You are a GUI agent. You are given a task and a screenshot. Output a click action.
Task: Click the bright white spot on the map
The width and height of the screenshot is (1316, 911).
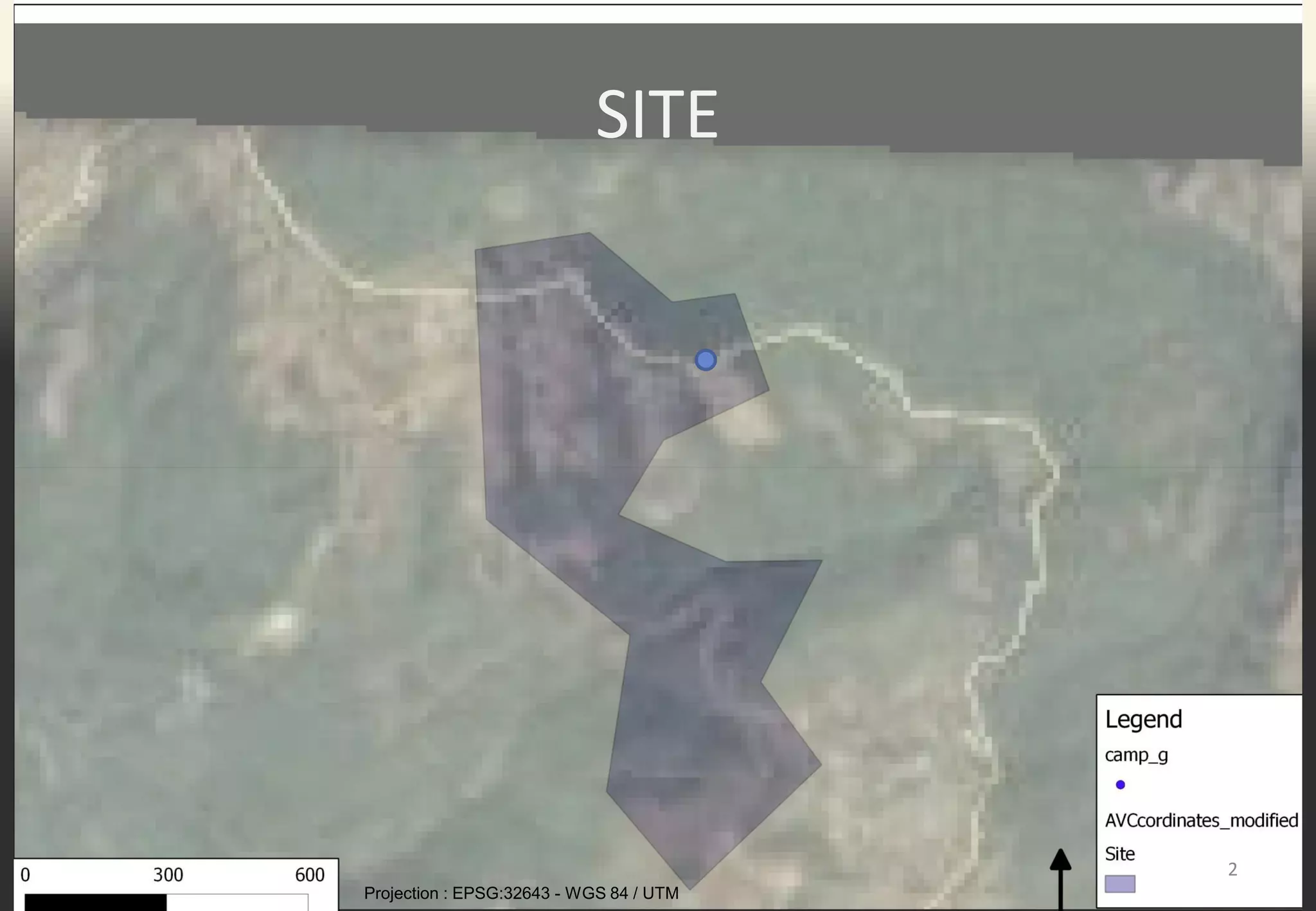[x=281, y=622]
